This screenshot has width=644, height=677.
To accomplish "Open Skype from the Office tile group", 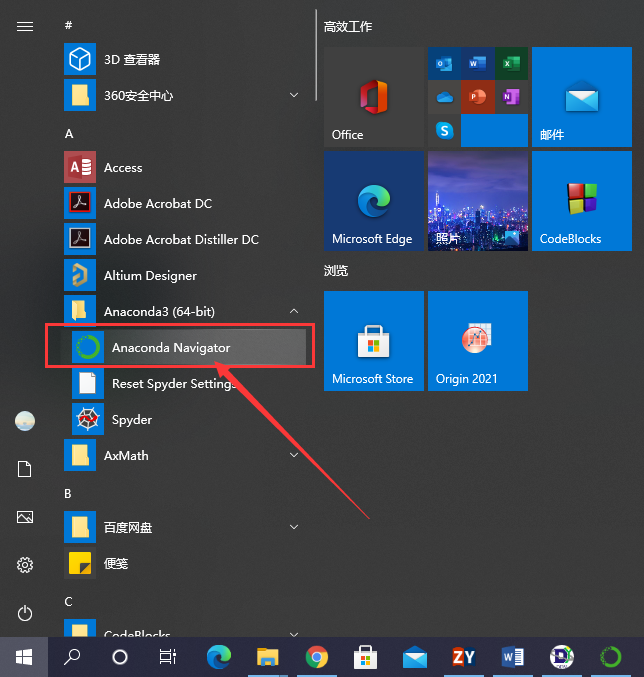I will (x=444, y=130).
